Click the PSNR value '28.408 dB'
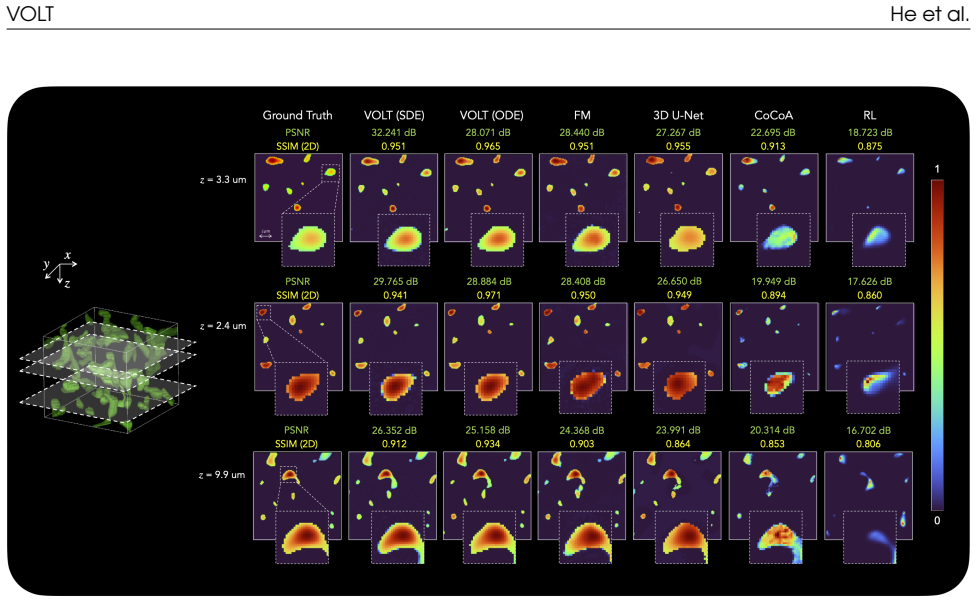The image size is (977, 602). coord(583,281)
